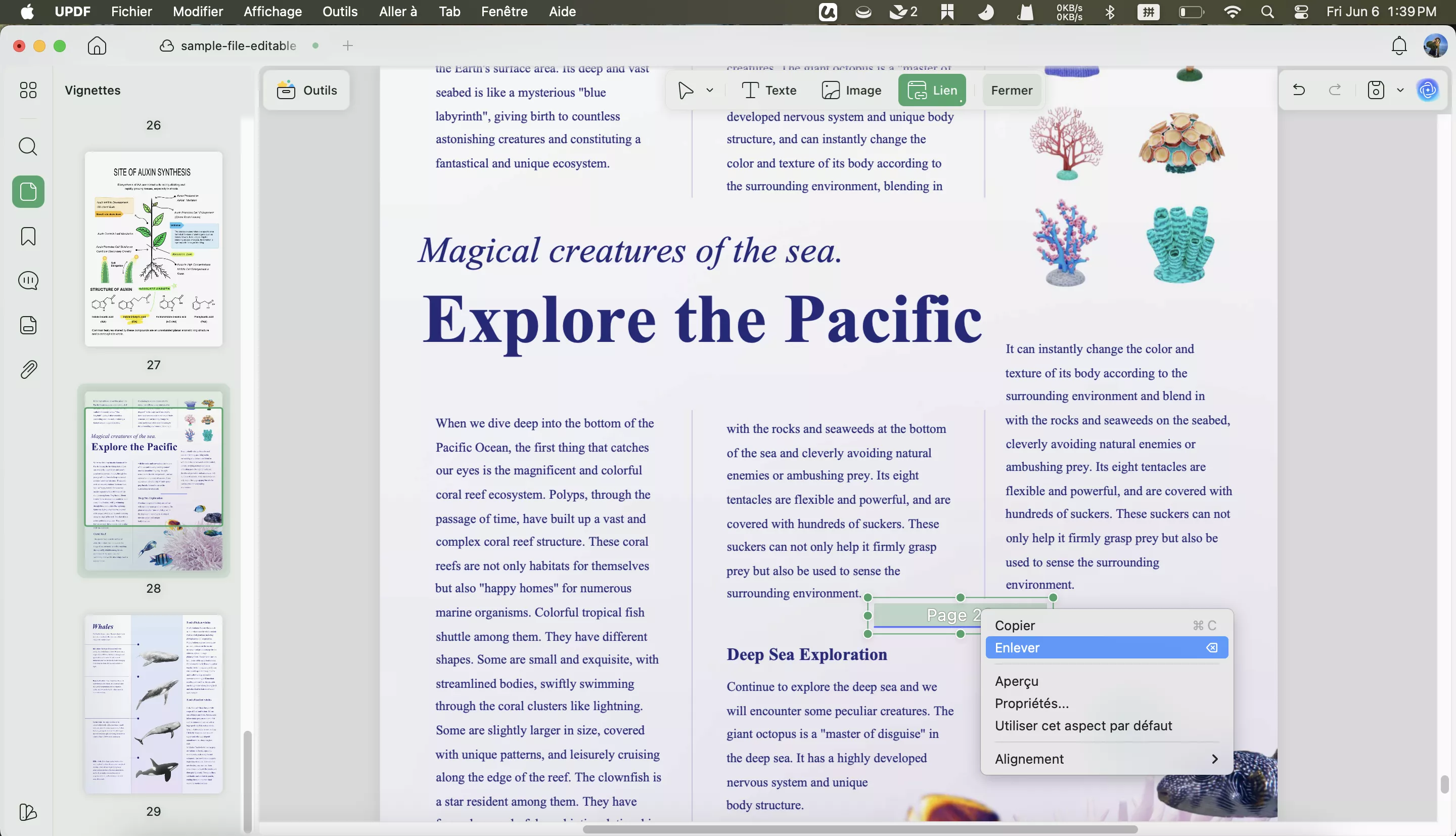Open the Bluetooth menu bar icon

1110,12
